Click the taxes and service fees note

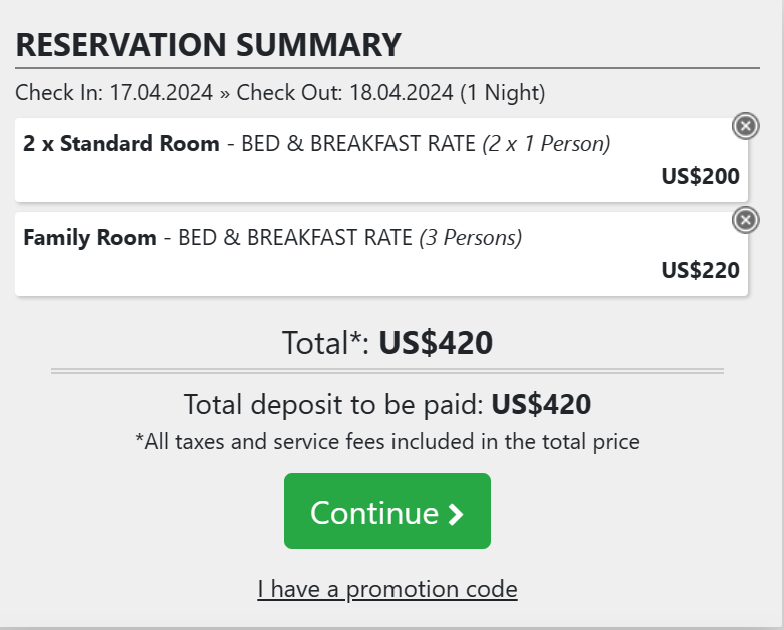387,441
